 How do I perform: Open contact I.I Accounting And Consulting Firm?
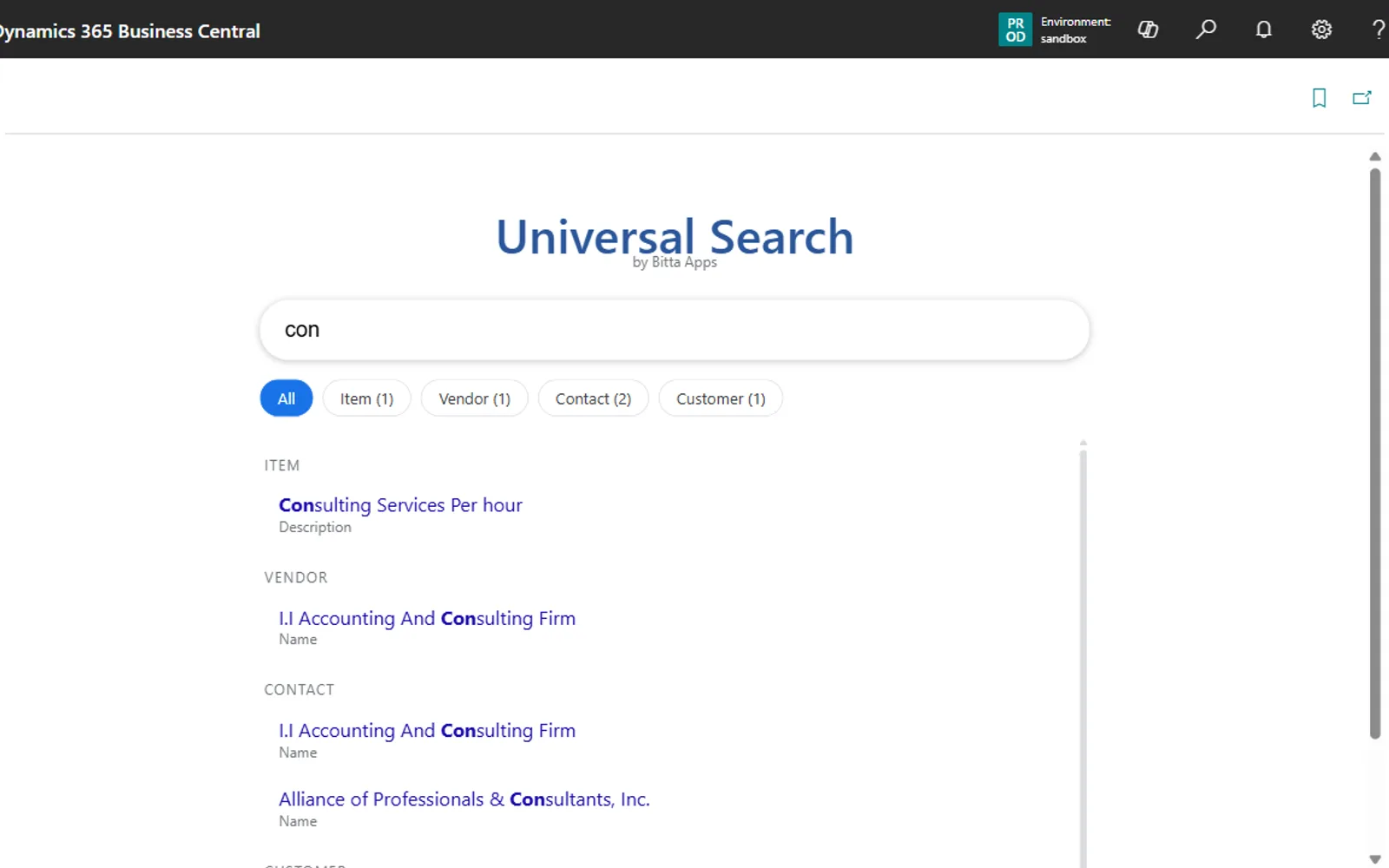427,731
